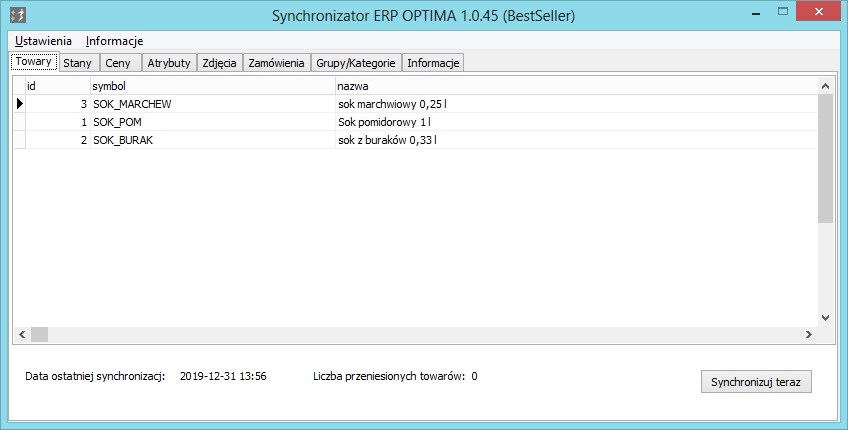This screenshot has height=430, width=848.
Task: Switch to the Ceny tab
Action: pyautogui.click(x=121, y=63)
